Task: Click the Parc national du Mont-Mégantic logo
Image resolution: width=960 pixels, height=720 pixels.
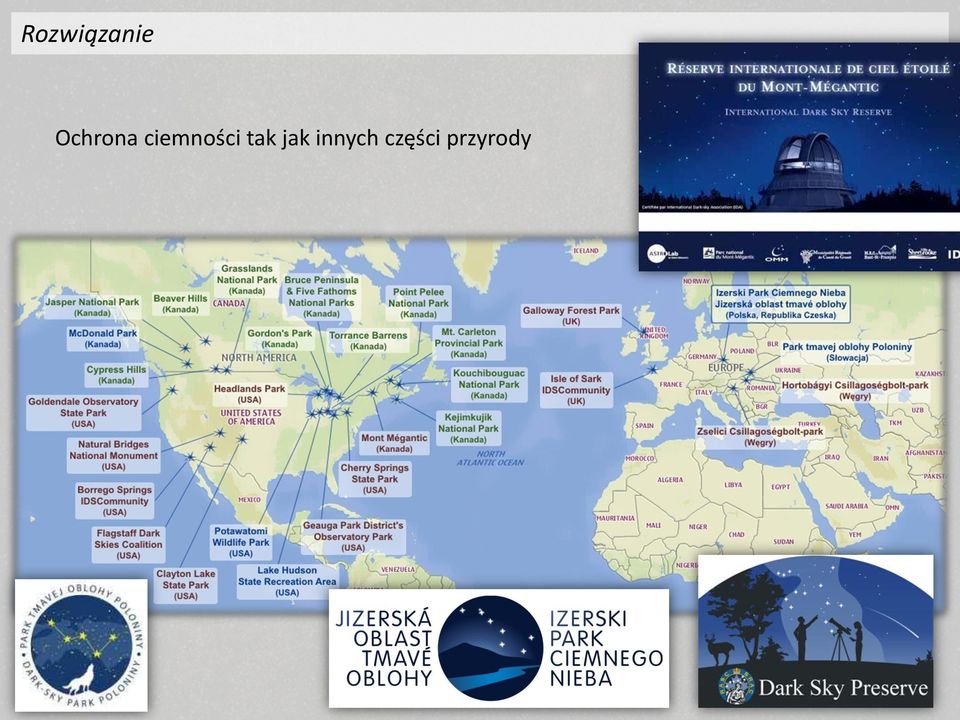Action: pos(728,253)
